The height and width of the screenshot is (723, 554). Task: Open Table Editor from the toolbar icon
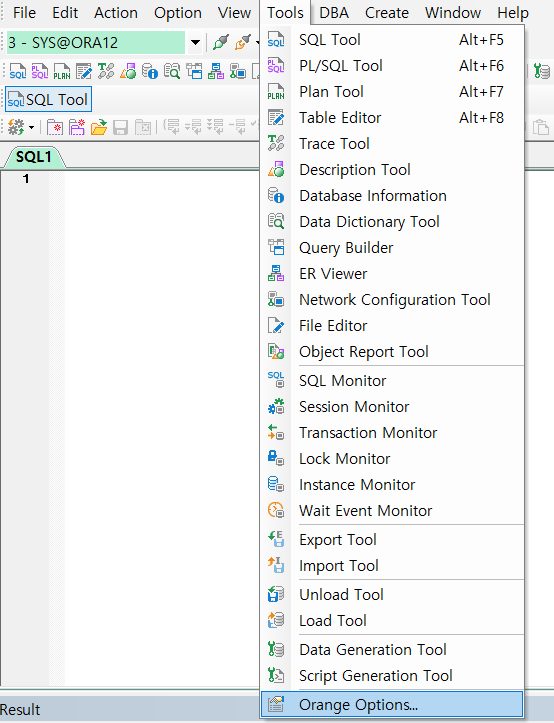pos(84,71)
